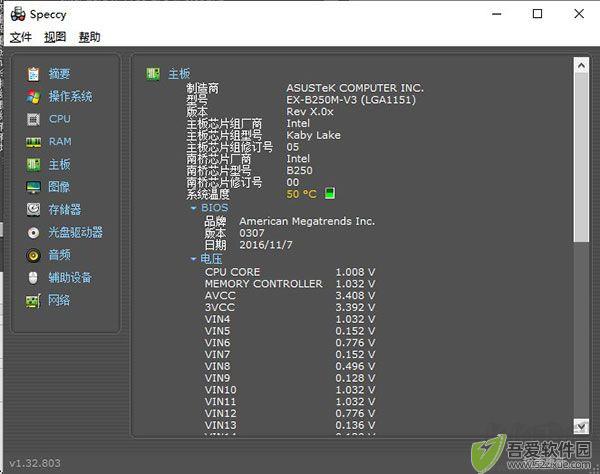The height and width of the screenshot is (474, 600).
Task: Open the 文件 menu
Action: 21,37
